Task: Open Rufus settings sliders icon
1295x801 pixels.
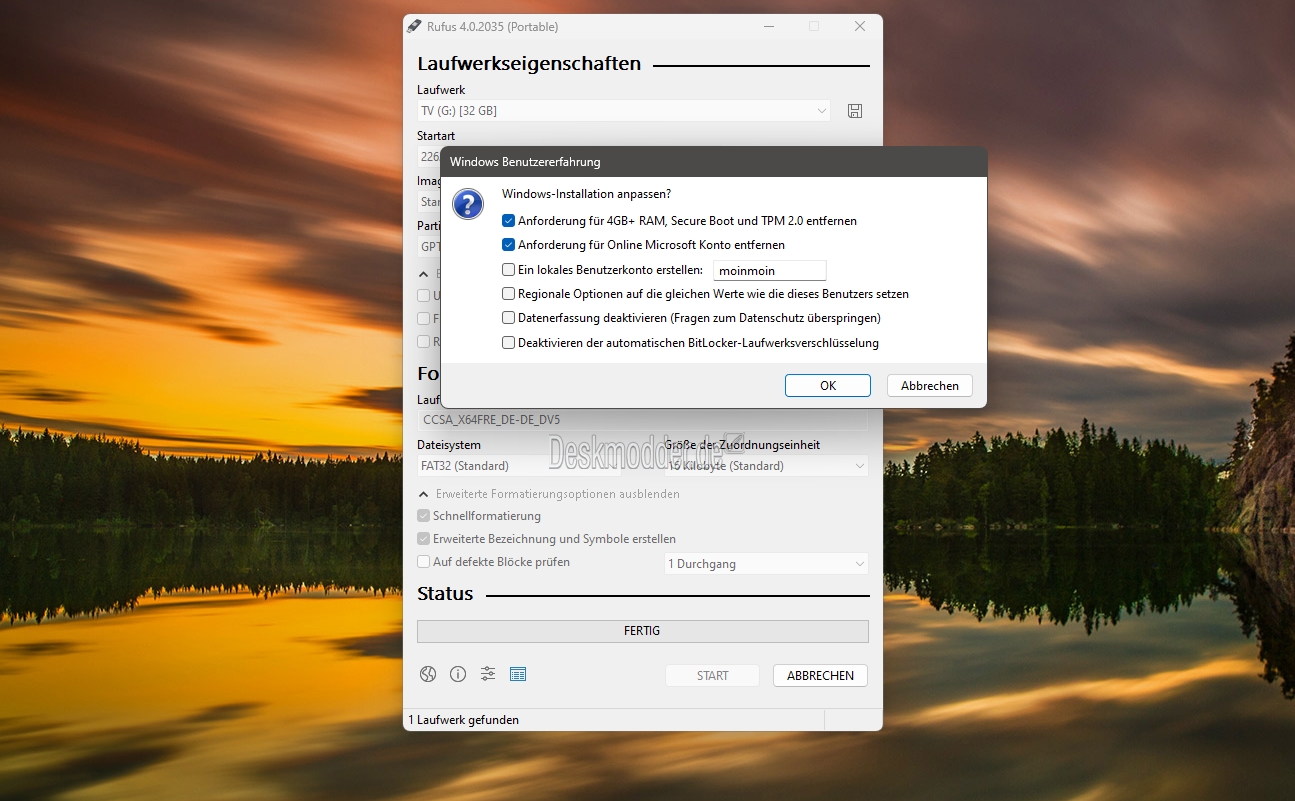Action: (488, 674)
